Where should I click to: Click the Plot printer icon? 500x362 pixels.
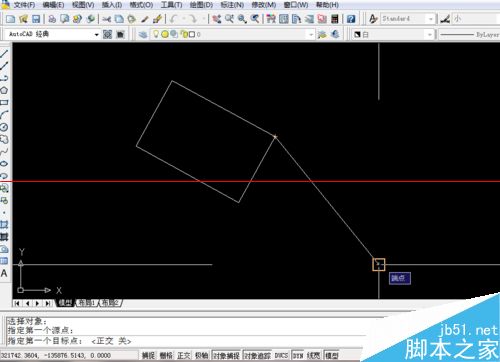pos(52,19)
